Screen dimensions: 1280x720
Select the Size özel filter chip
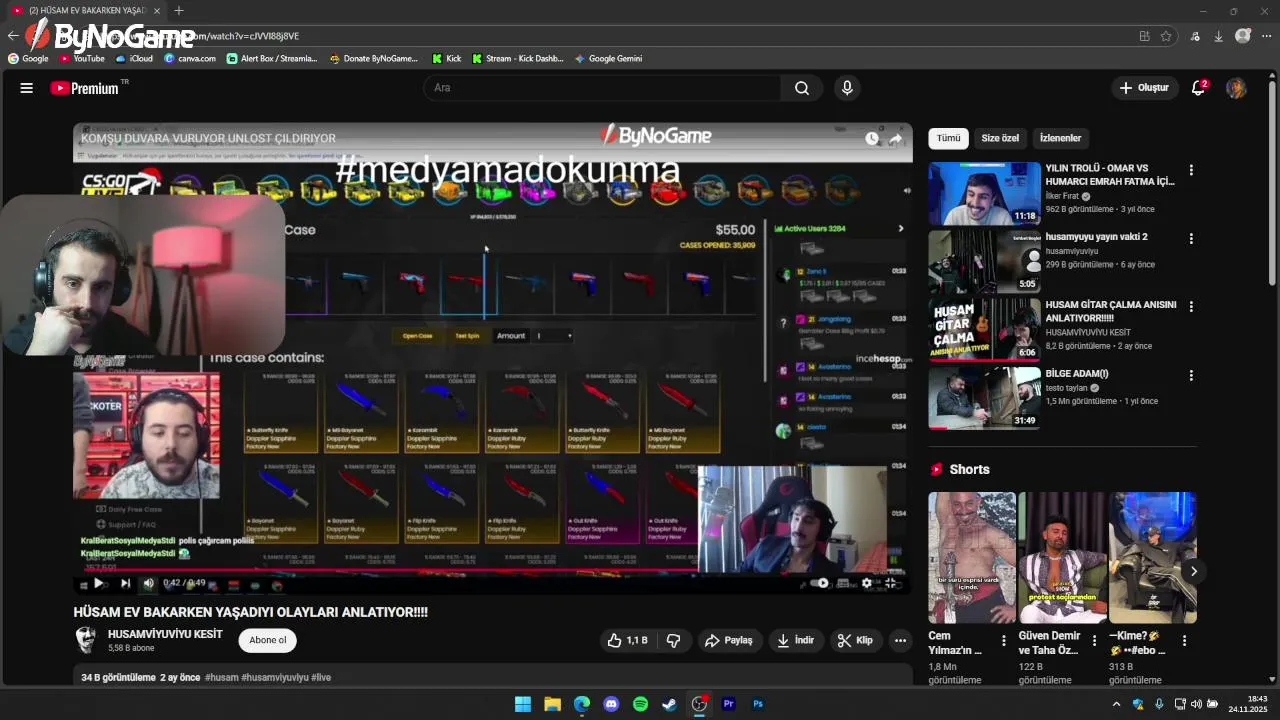pos(1000,138)
